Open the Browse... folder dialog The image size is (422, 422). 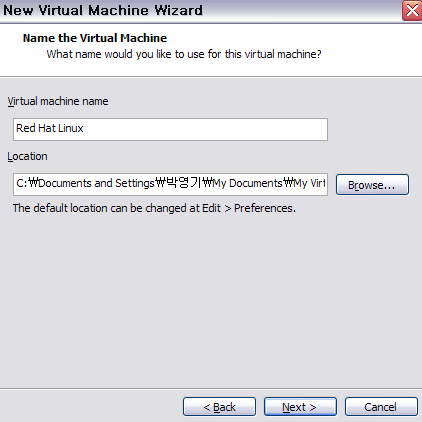[x=372, y=185]
